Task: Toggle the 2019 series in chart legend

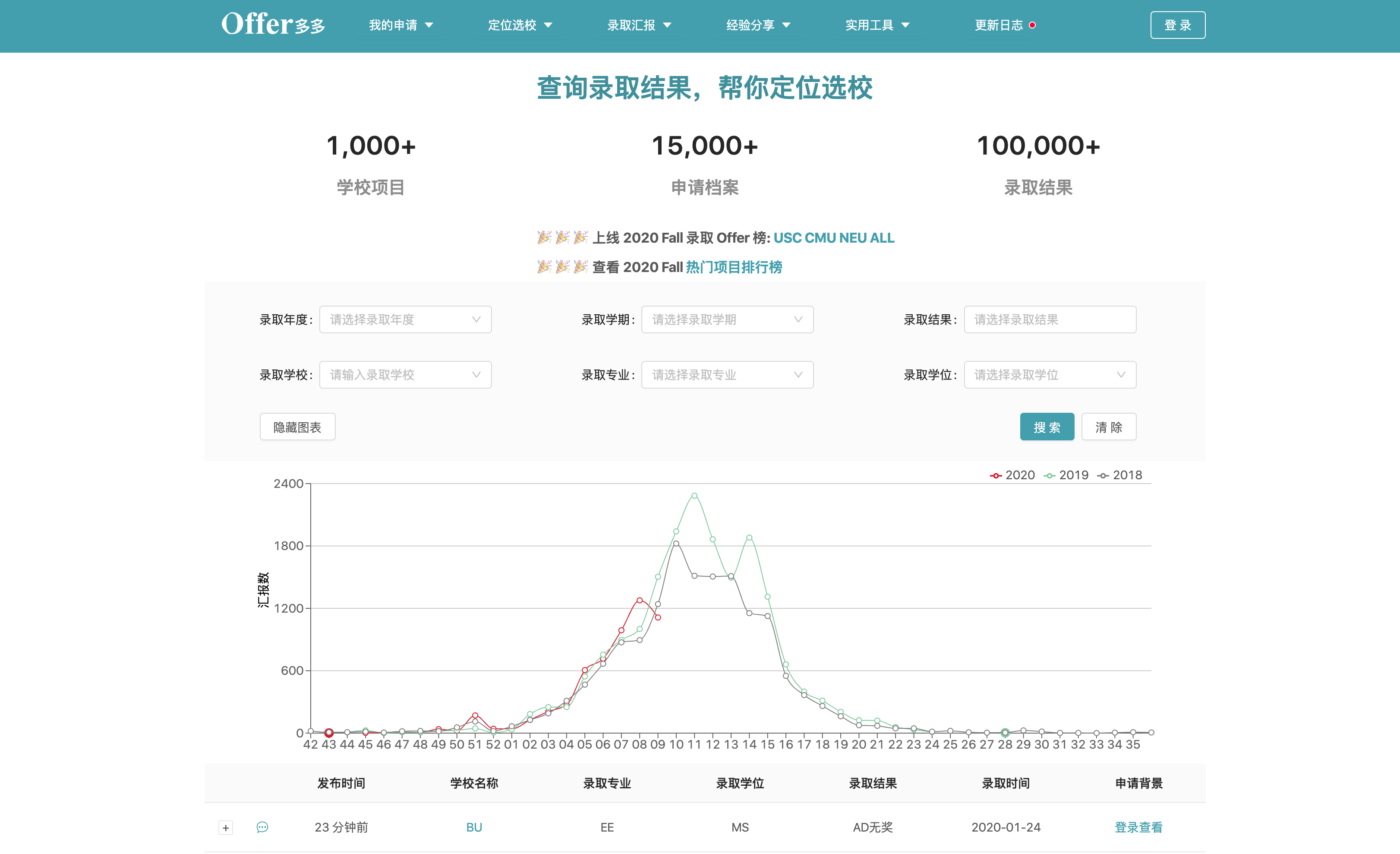Action: tap(1066, 475)
